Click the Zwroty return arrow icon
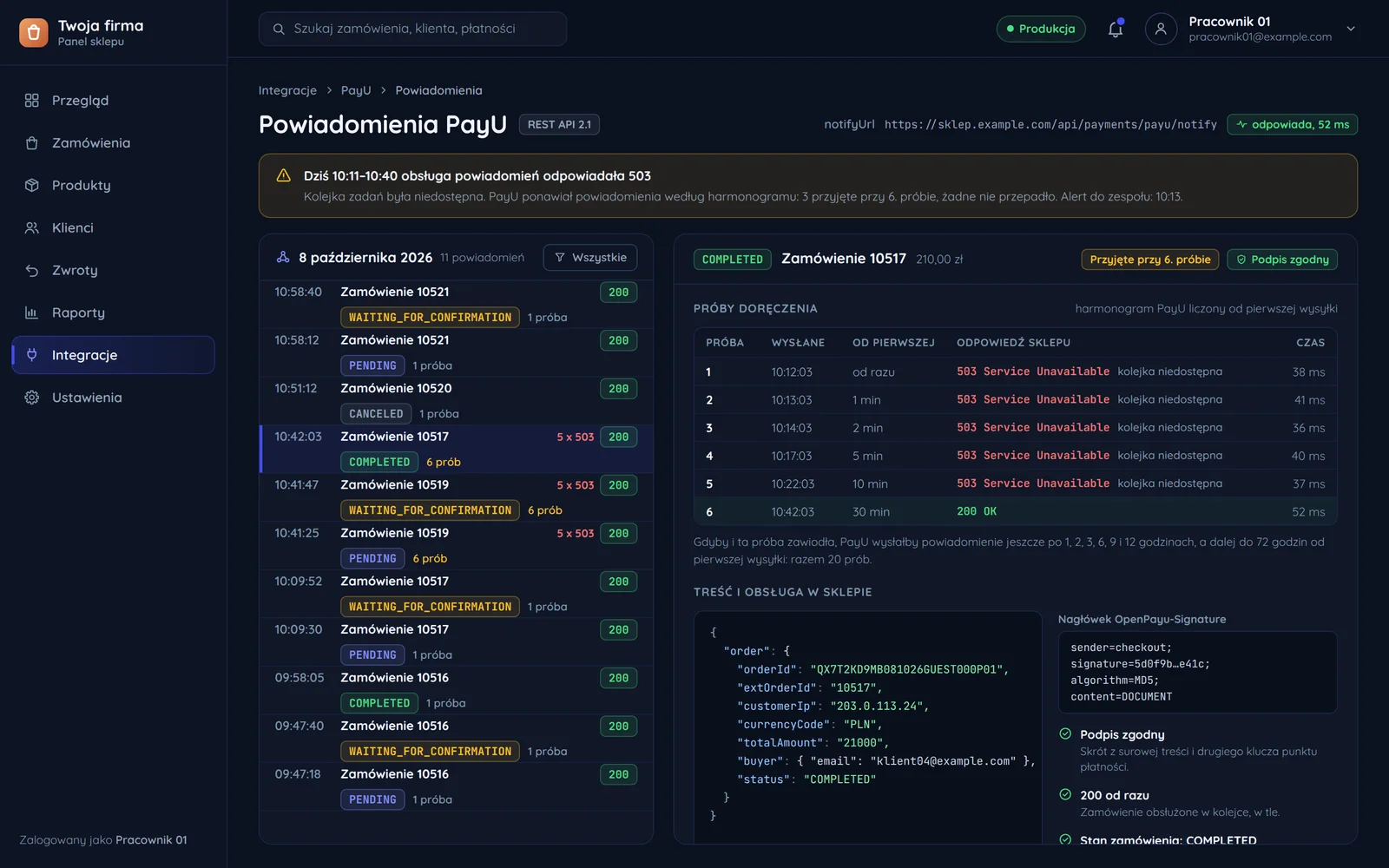The height and width of the screenshot is (868, 1389). point(32,270)
